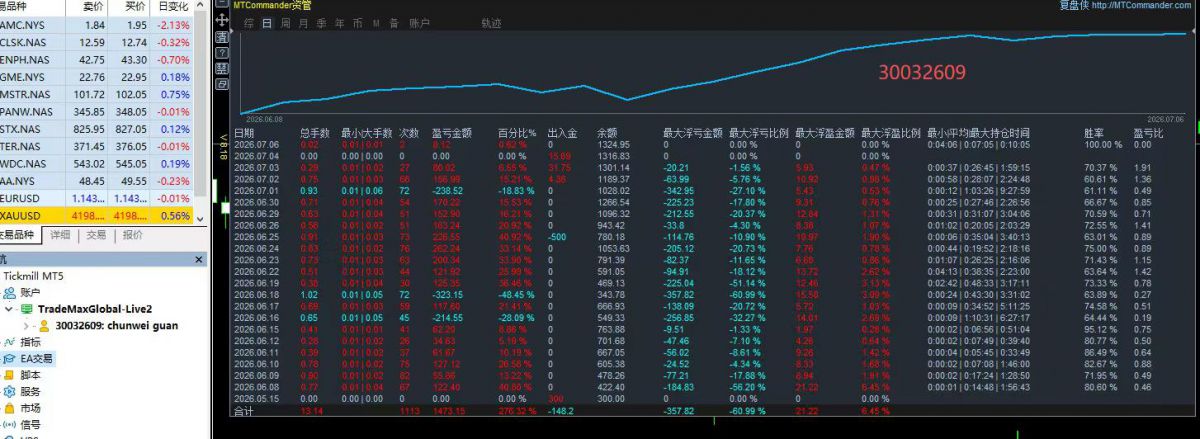Close the navigator panel with X

click(x=200, y=258)
